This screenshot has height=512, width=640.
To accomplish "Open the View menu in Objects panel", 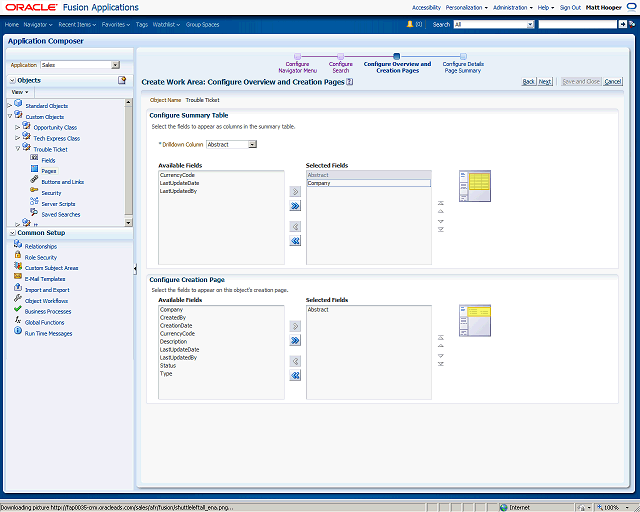I will point(20,92).
